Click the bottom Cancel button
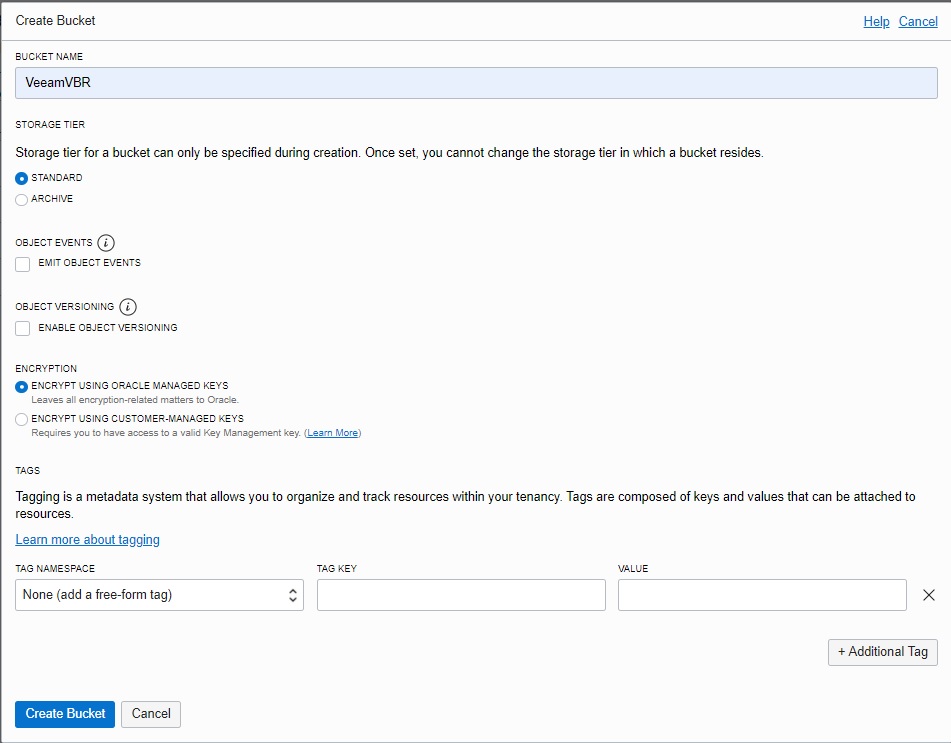This screenshot has height=743, width=951. 151,714
